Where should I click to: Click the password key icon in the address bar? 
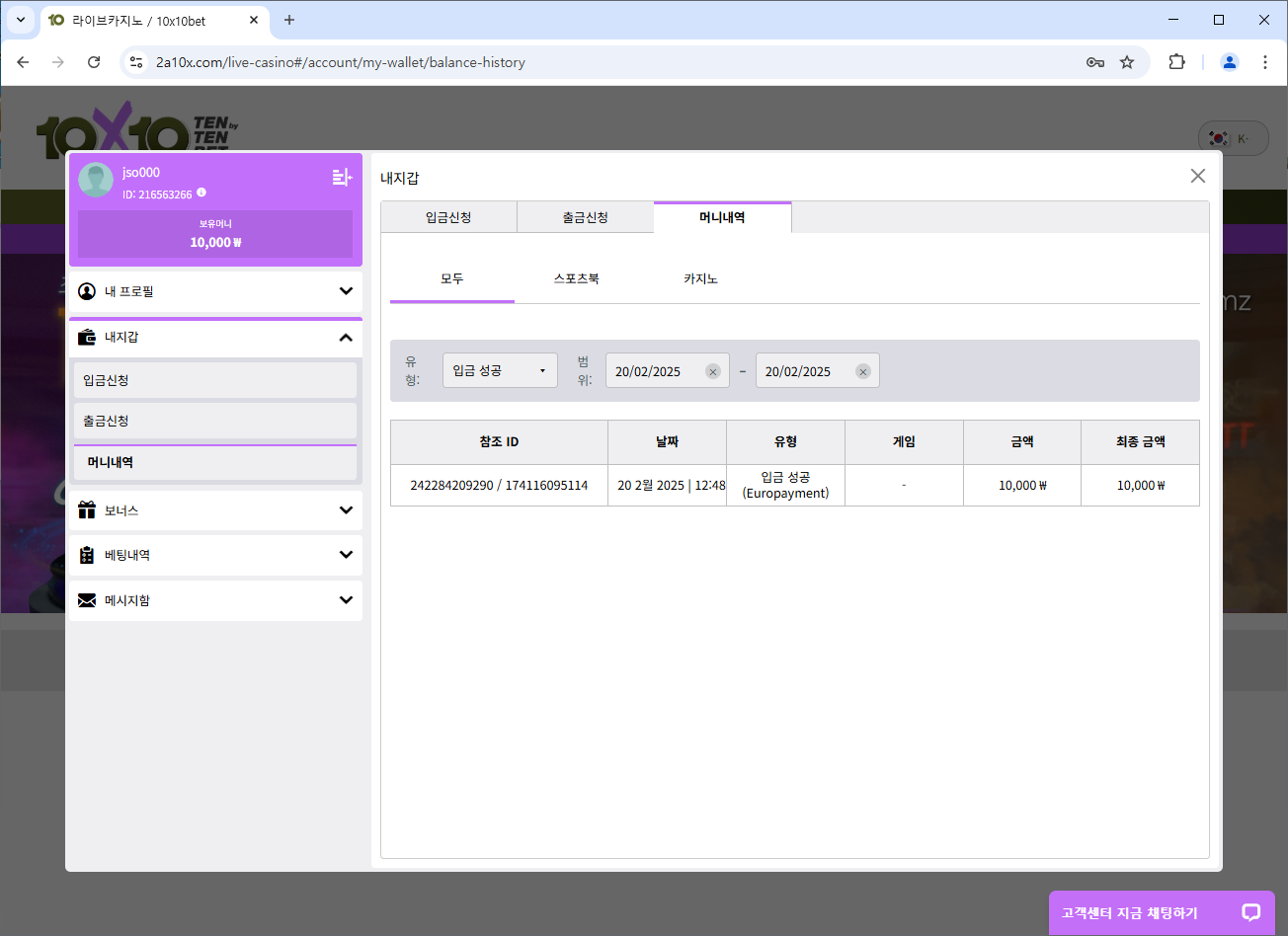(x=1094, y=62)
